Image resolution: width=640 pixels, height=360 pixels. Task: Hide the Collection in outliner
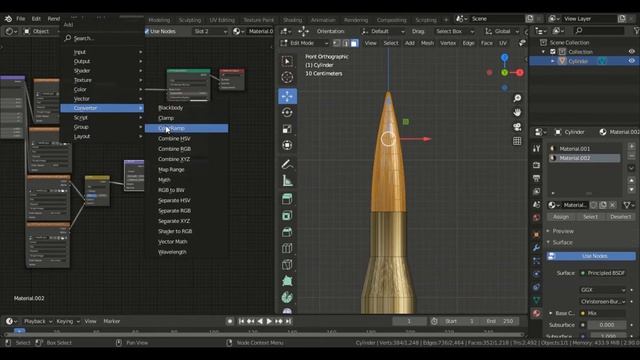pos(631,52)
